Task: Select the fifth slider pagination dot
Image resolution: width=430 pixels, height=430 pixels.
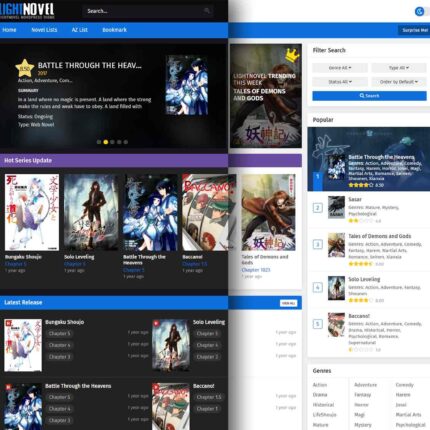Action: [126, 142]
